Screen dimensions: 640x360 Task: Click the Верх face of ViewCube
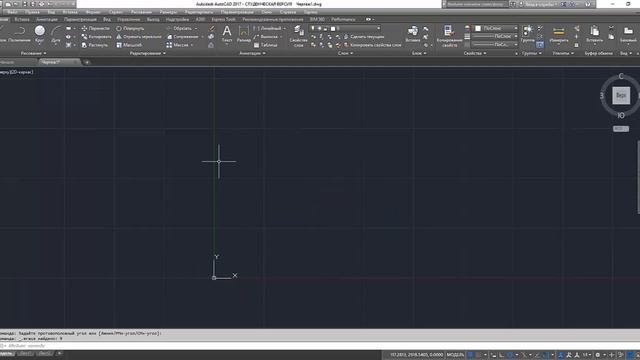(621, 96)
